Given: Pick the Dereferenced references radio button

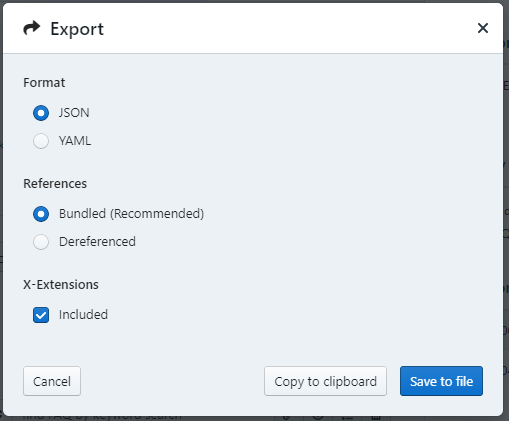Looking at the screenshot, I should coord(41,242).
